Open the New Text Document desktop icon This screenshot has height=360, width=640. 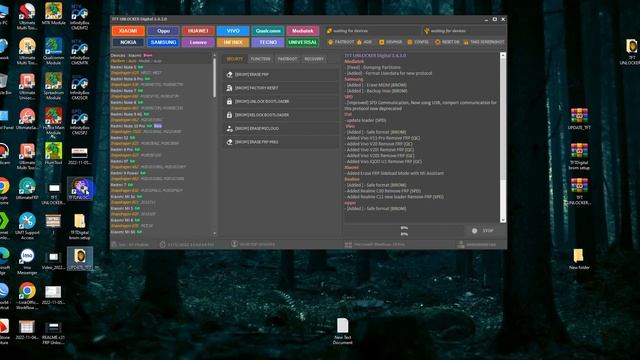click(342, 331)
